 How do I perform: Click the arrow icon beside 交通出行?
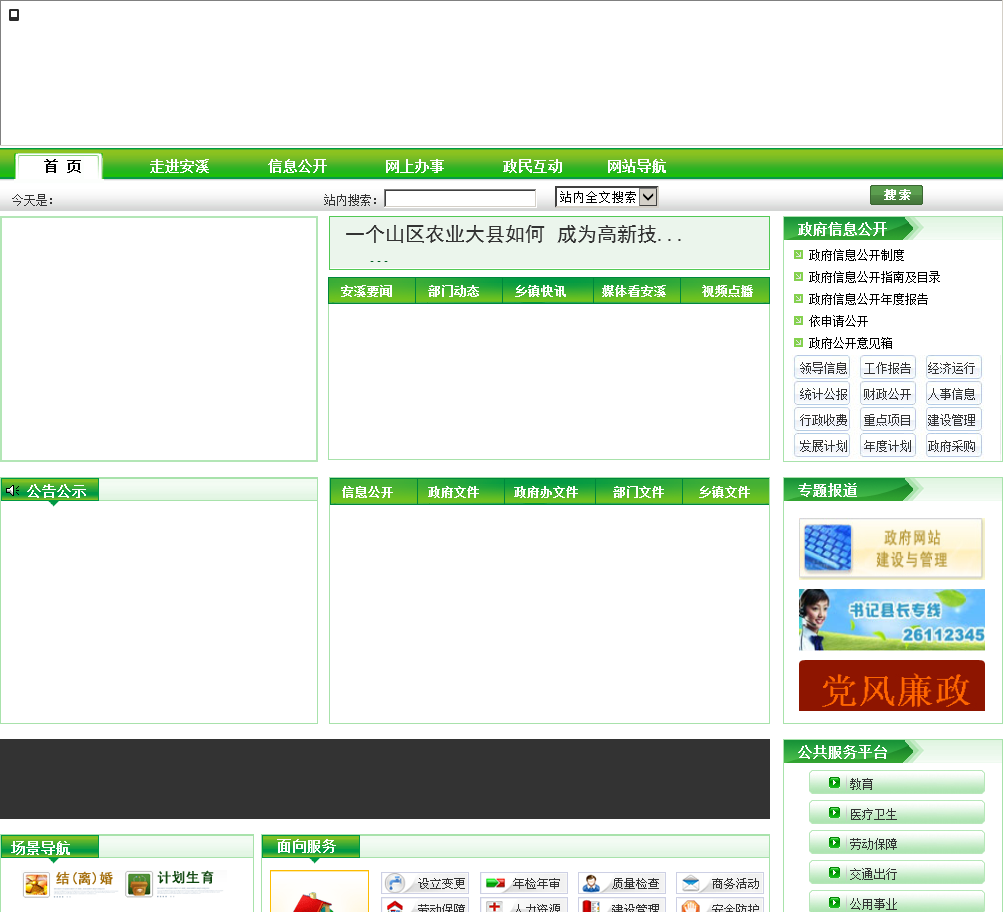click(x=834, y=872)
